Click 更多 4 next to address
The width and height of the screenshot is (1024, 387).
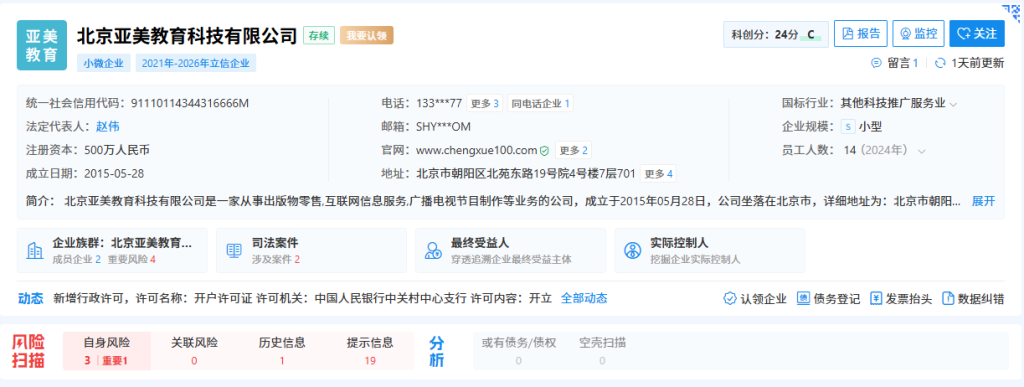658,174
